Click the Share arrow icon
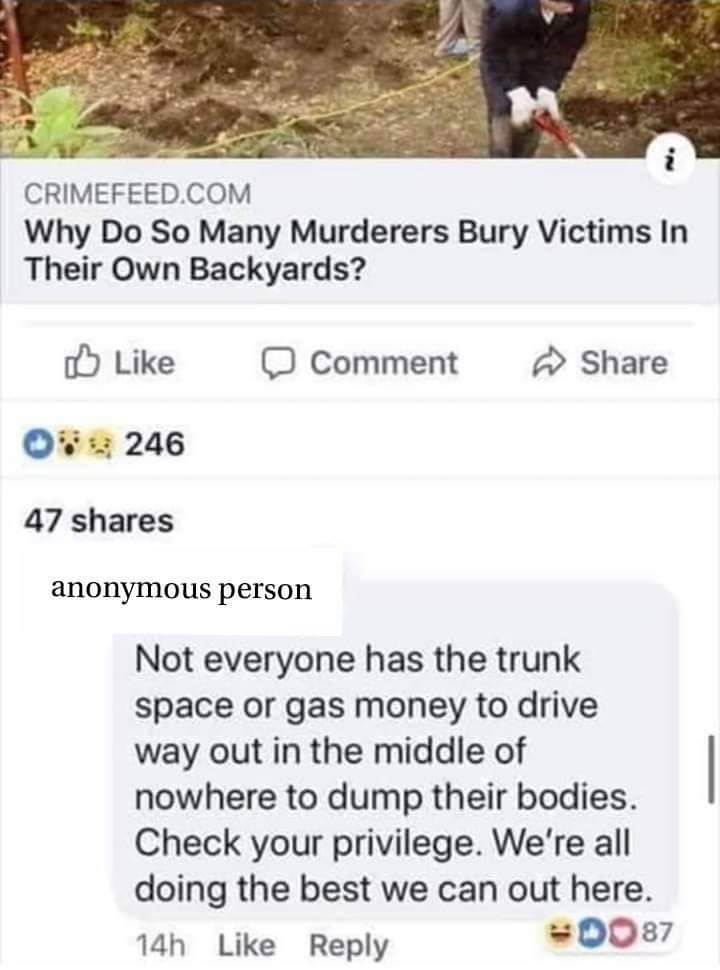The image size is (720, 970). (549, 363)
